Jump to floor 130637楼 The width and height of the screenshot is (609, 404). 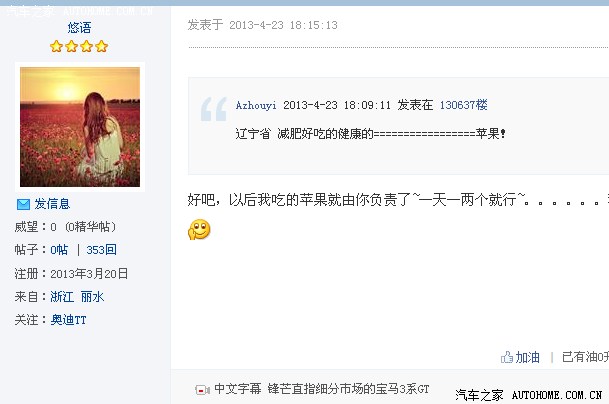(463, 105)
